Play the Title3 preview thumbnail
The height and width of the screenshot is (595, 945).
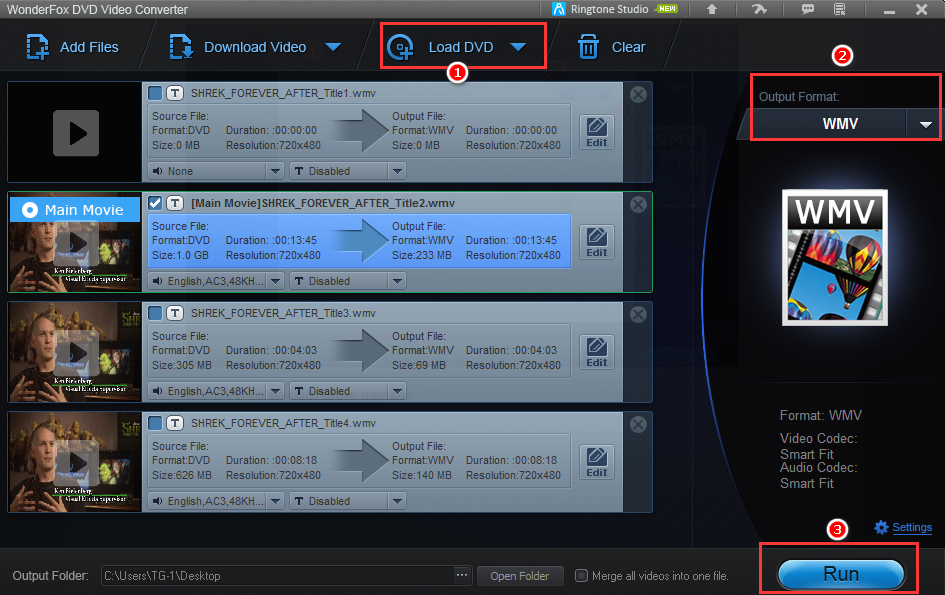click(78, 353)
